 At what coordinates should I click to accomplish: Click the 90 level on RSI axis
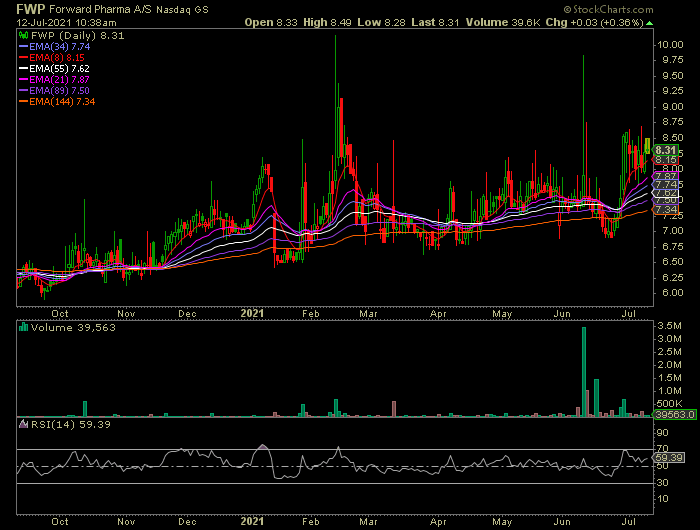coord(663,433)
